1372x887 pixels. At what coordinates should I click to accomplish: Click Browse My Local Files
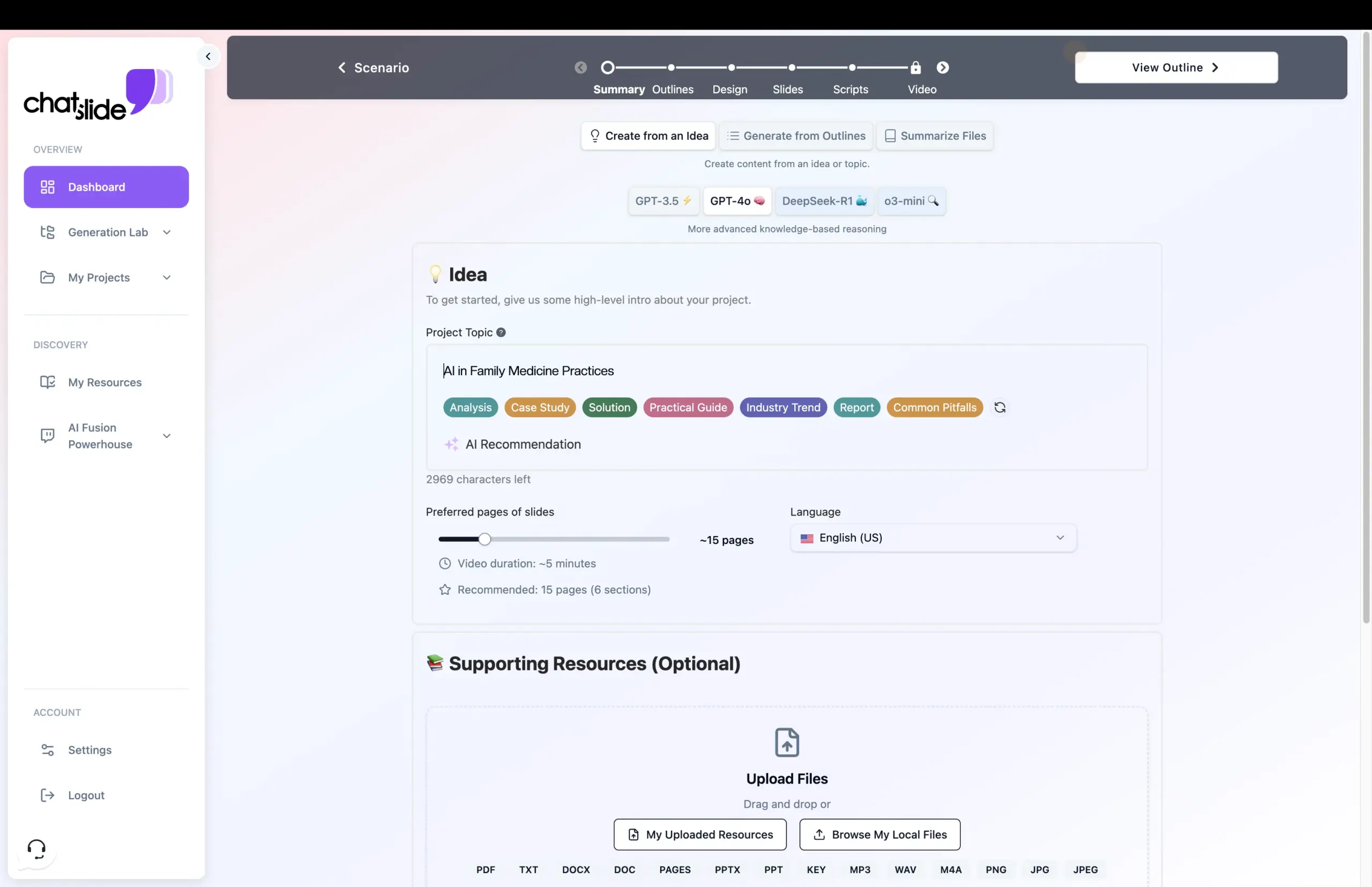click(879, 834)
